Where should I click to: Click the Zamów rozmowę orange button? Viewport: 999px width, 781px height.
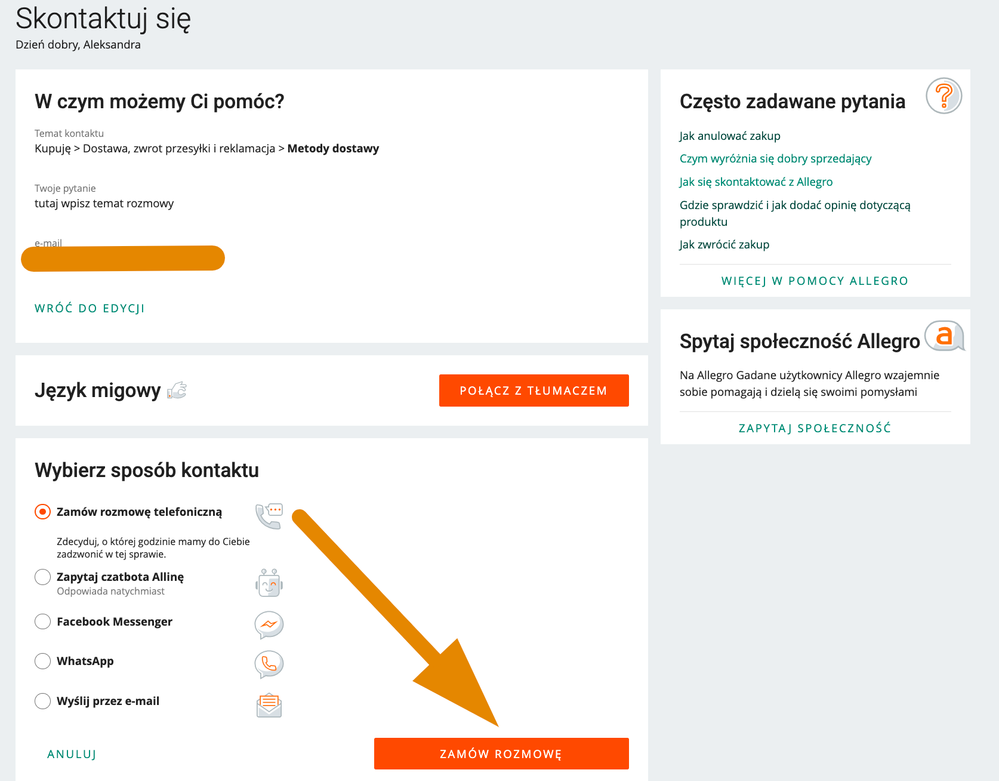(501, 754)
